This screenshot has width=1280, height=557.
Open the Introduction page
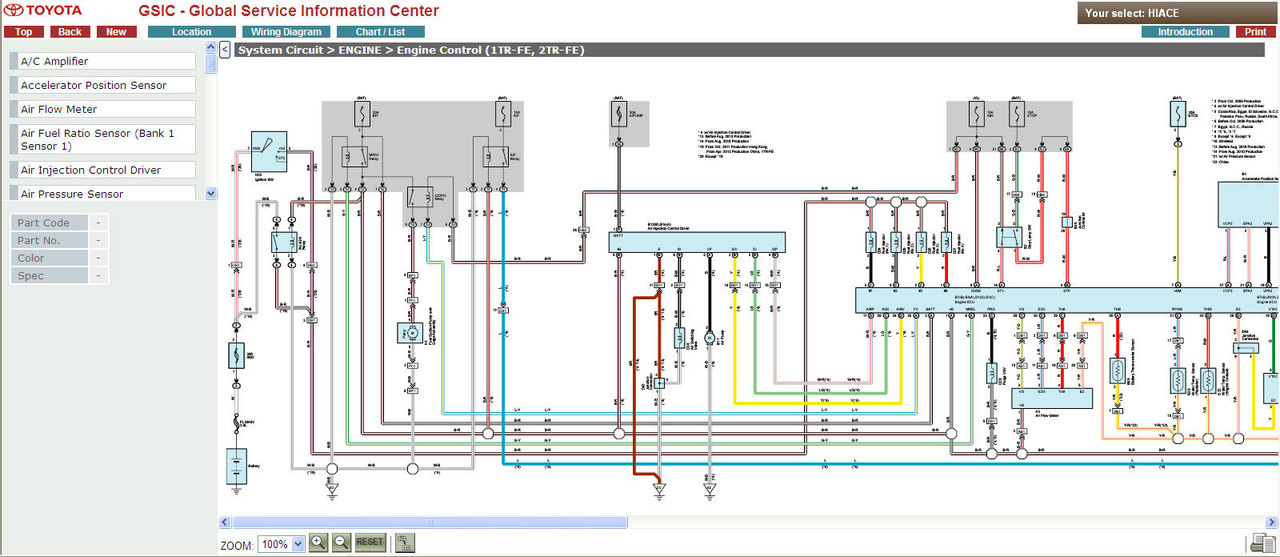coord(1185,32)
